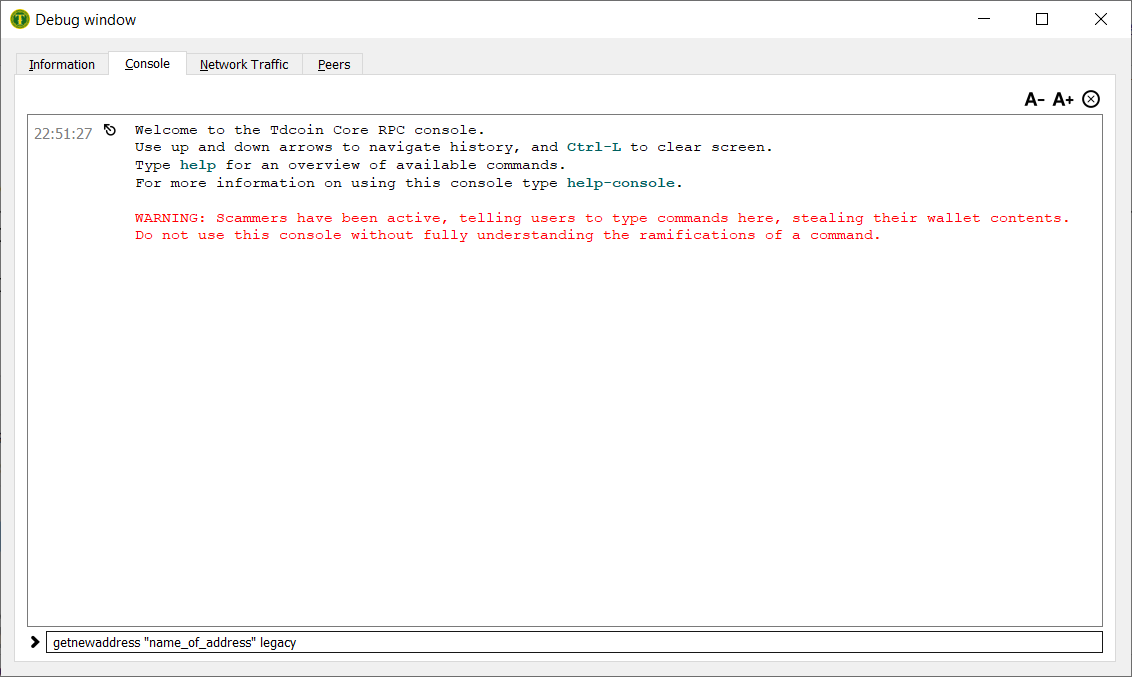The width and height of the screenshot is (1132, 677).
Task: Click the 22:51:27 timestamp
Action: pos(63,133)
